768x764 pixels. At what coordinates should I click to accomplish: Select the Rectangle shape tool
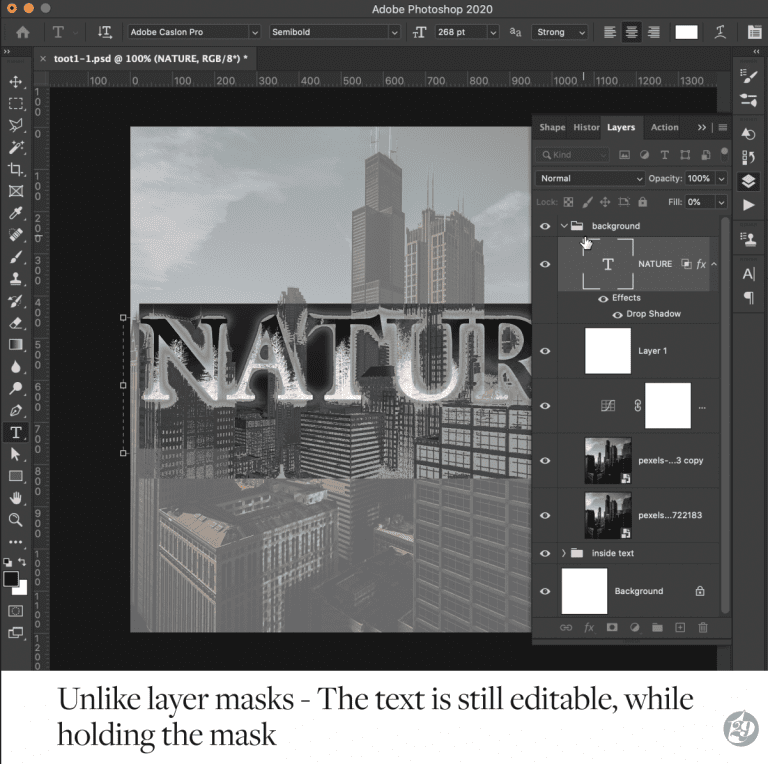click(x=16, y=476)
